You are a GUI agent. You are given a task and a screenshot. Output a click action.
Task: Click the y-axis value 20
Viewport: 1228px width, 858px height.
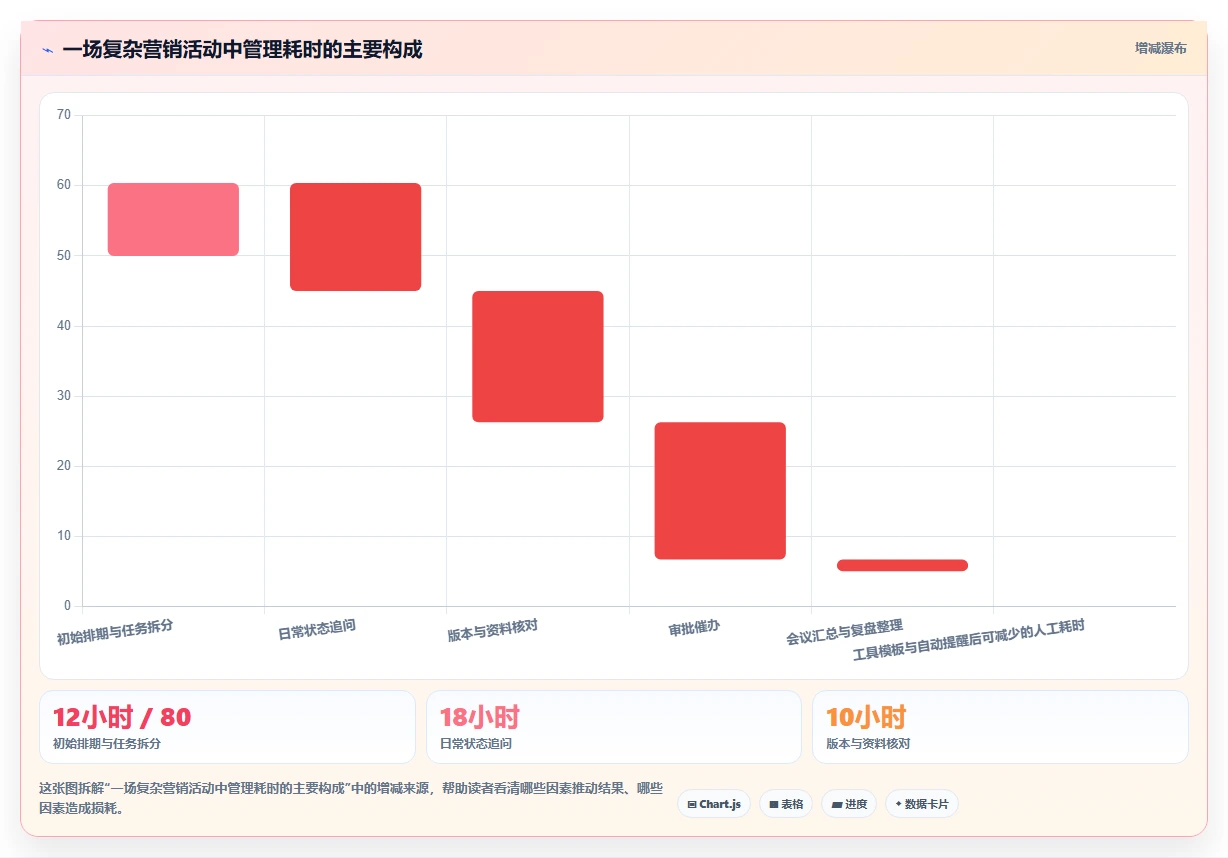pyautogui.click(x=64, y=466)
